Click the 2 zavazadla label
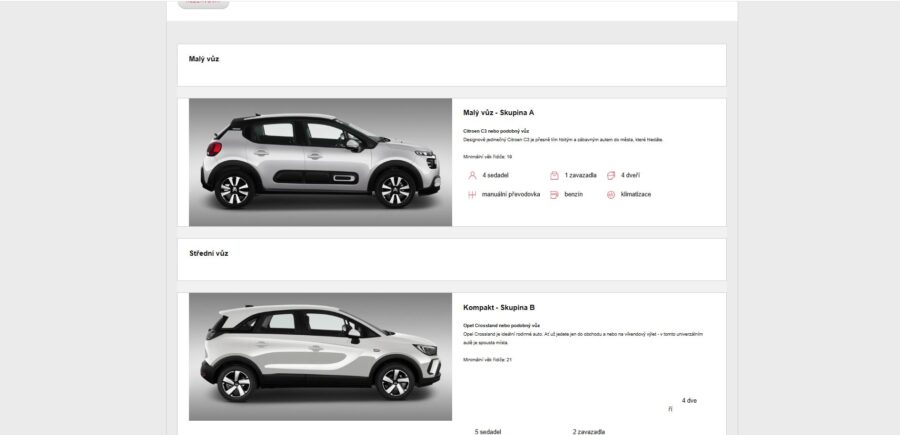 pos(588,432)
